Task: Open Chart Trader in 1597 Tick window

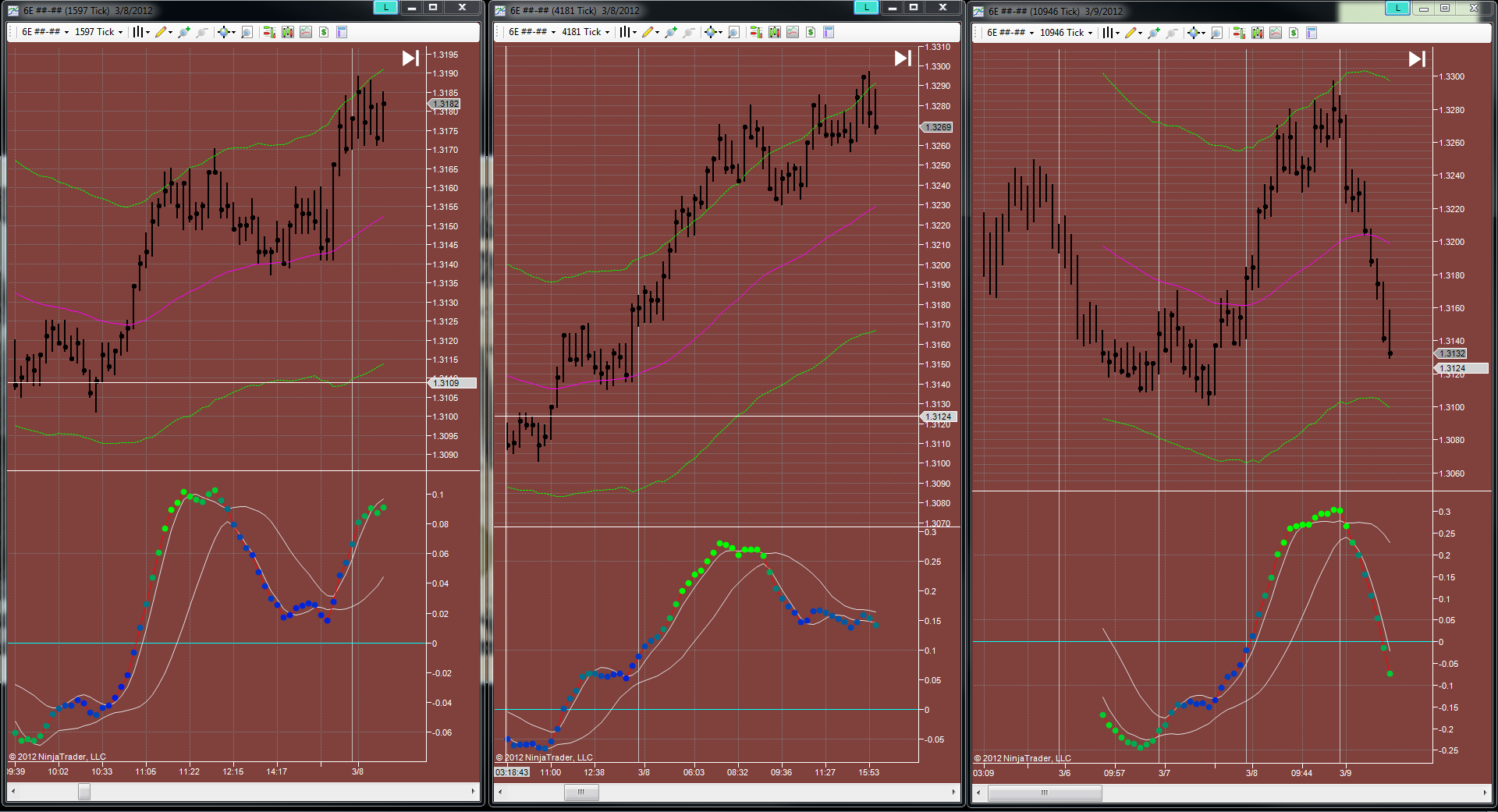Action: [x=269, y=32]
